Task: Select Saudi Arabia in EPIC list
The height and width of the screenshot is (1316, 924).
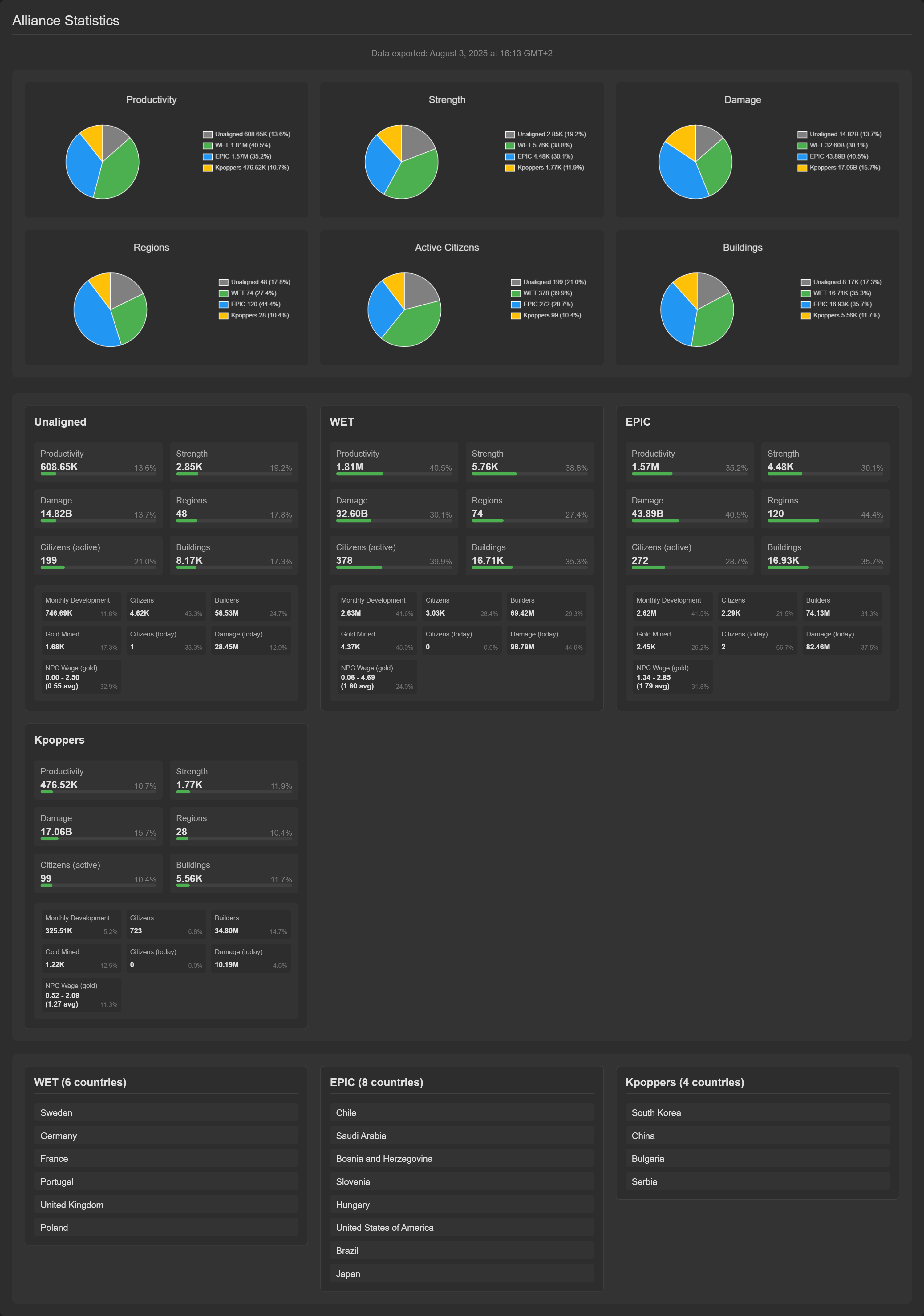Action: (462, 1136)
